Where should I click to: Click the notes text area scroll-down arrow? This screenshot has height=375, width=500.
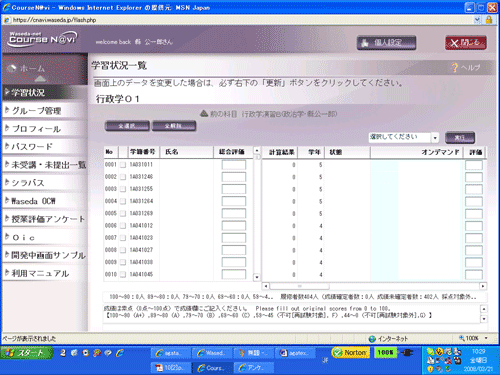[483, 319]
